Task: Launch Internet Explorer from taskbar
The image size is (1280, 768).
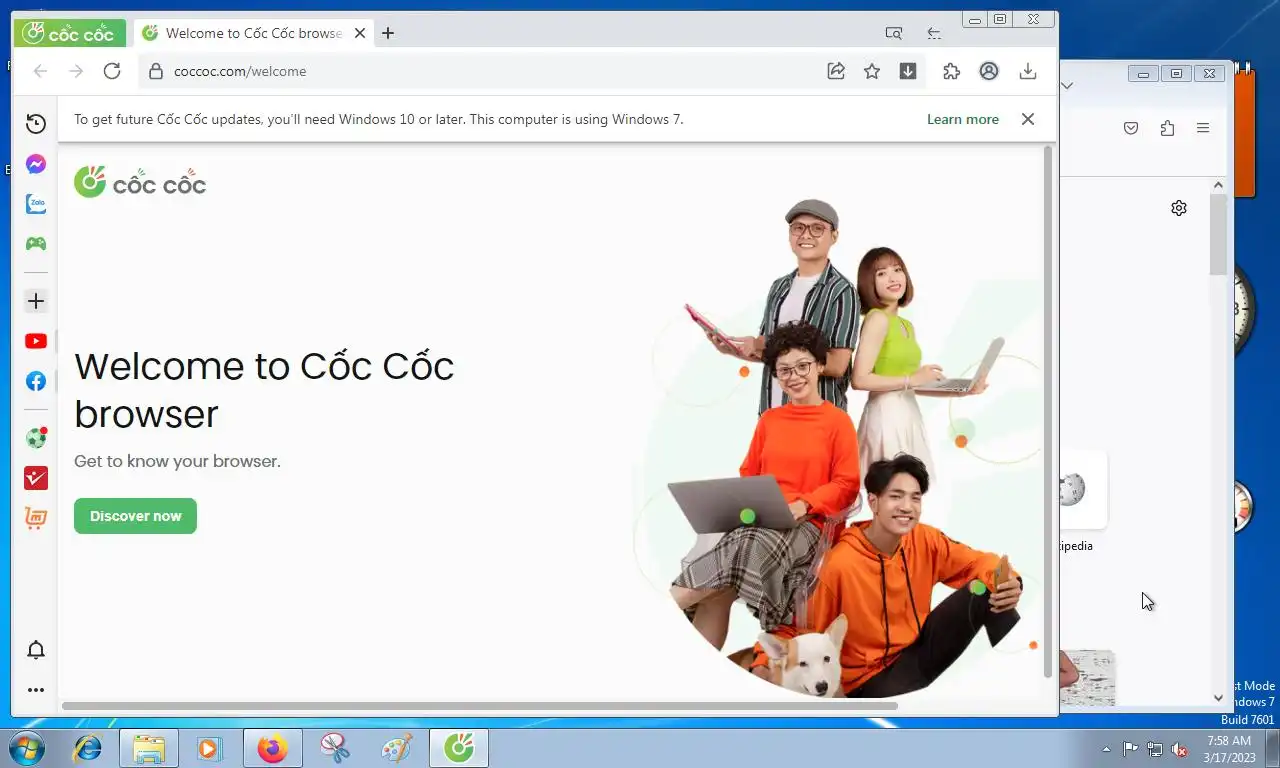Action: (x=88, y=748)
